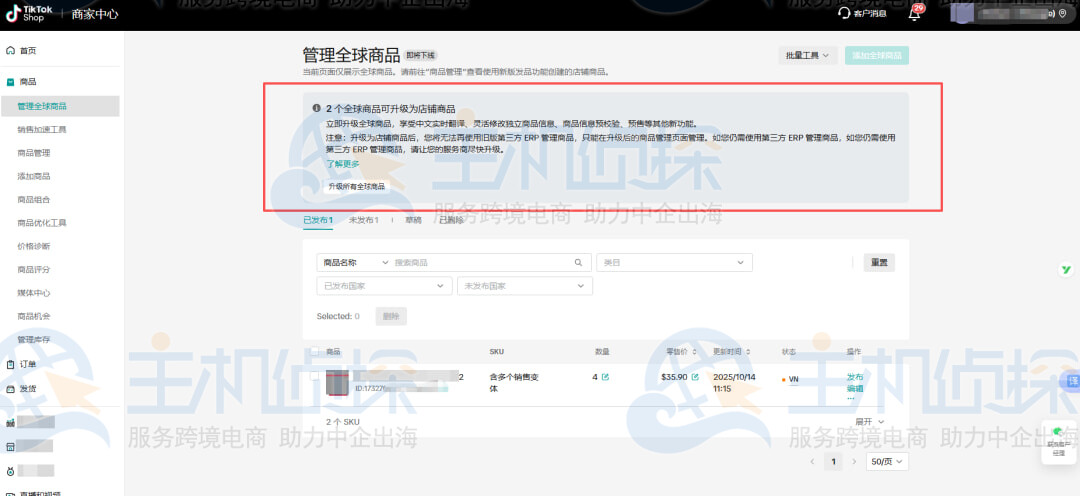The height and width of the screenshot is (496, 1080).
Task: Click the VN status label
Action: coord(793,380)
